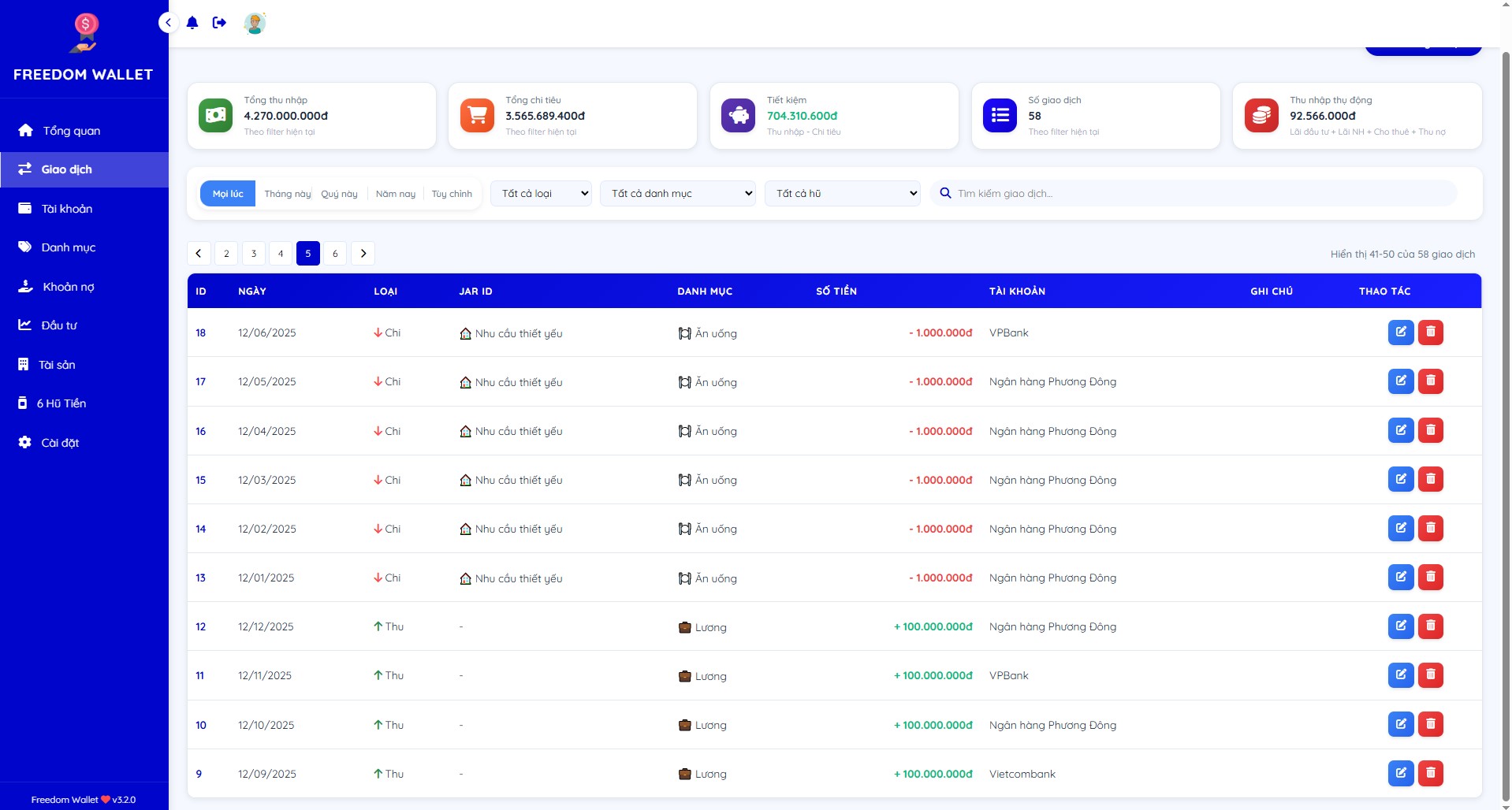Expand the 'Tất cả danh mục' dropdown
The height and width of the screenshot is (810, 1512).
click(677, 194)
